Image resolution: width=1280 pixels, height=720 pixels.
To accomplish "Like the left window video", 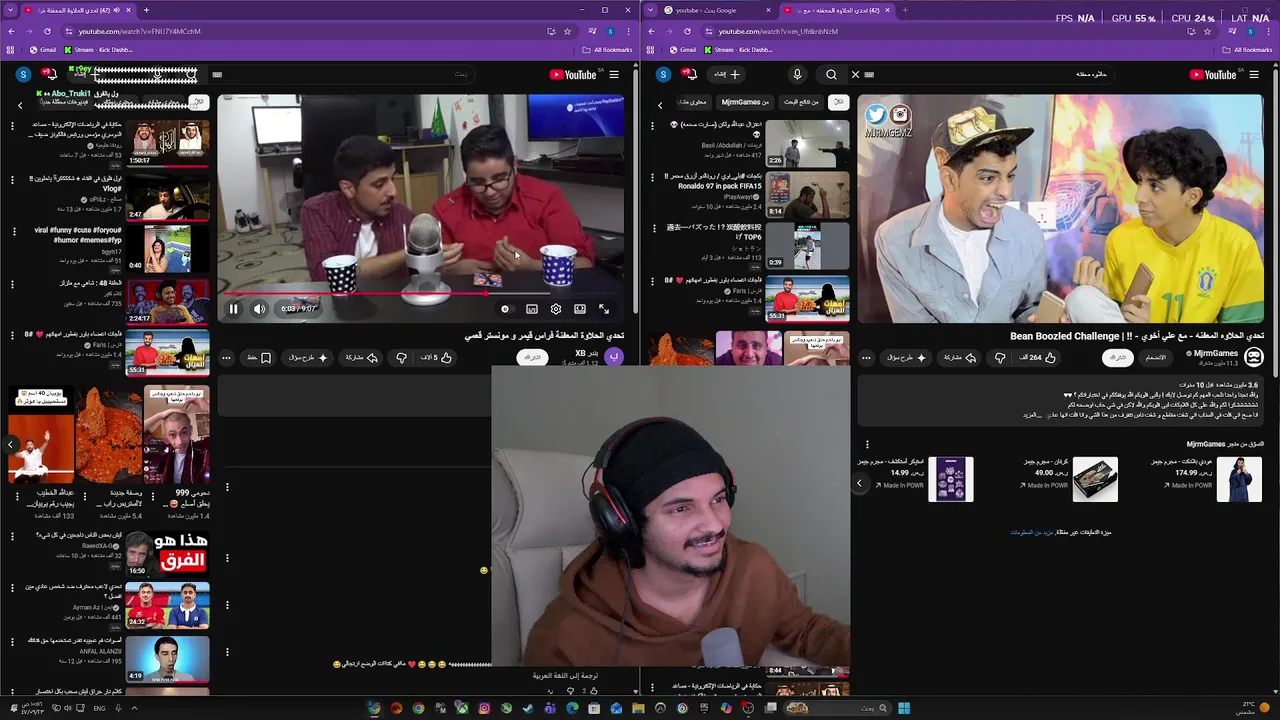I will click(x=436, y=357).
